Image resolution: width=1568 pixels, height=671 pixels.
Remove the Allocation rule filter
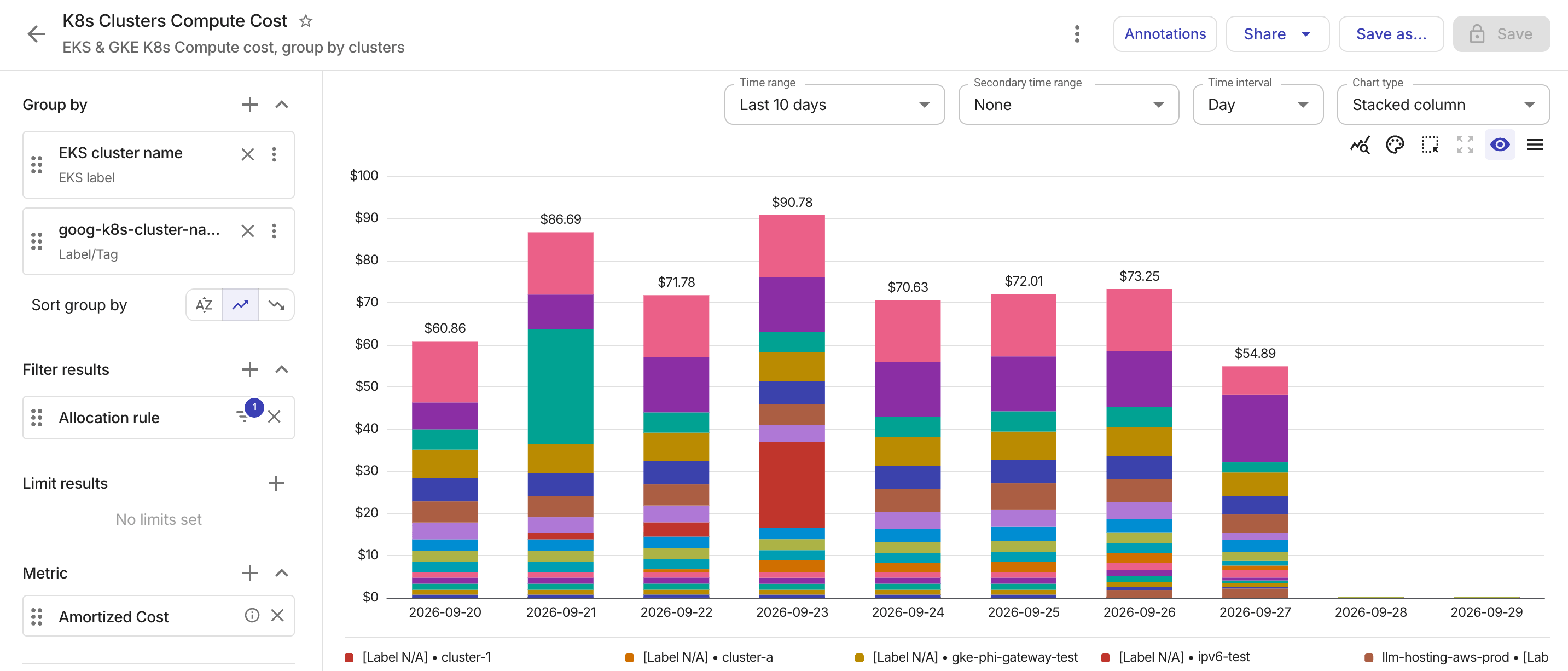click(274, 417)
